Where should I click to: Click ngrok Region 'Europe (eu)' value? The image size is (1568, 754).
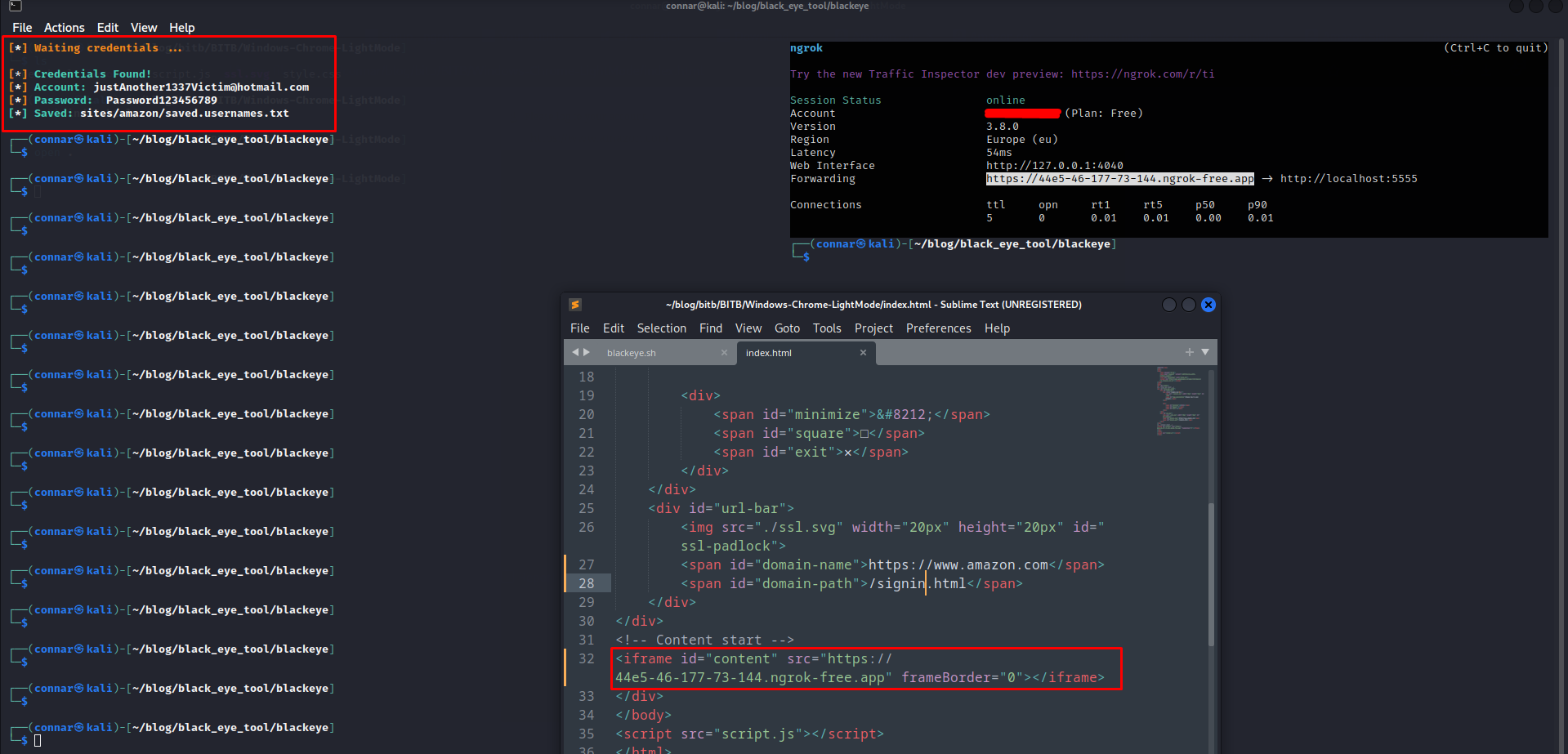pos(1021,140)
